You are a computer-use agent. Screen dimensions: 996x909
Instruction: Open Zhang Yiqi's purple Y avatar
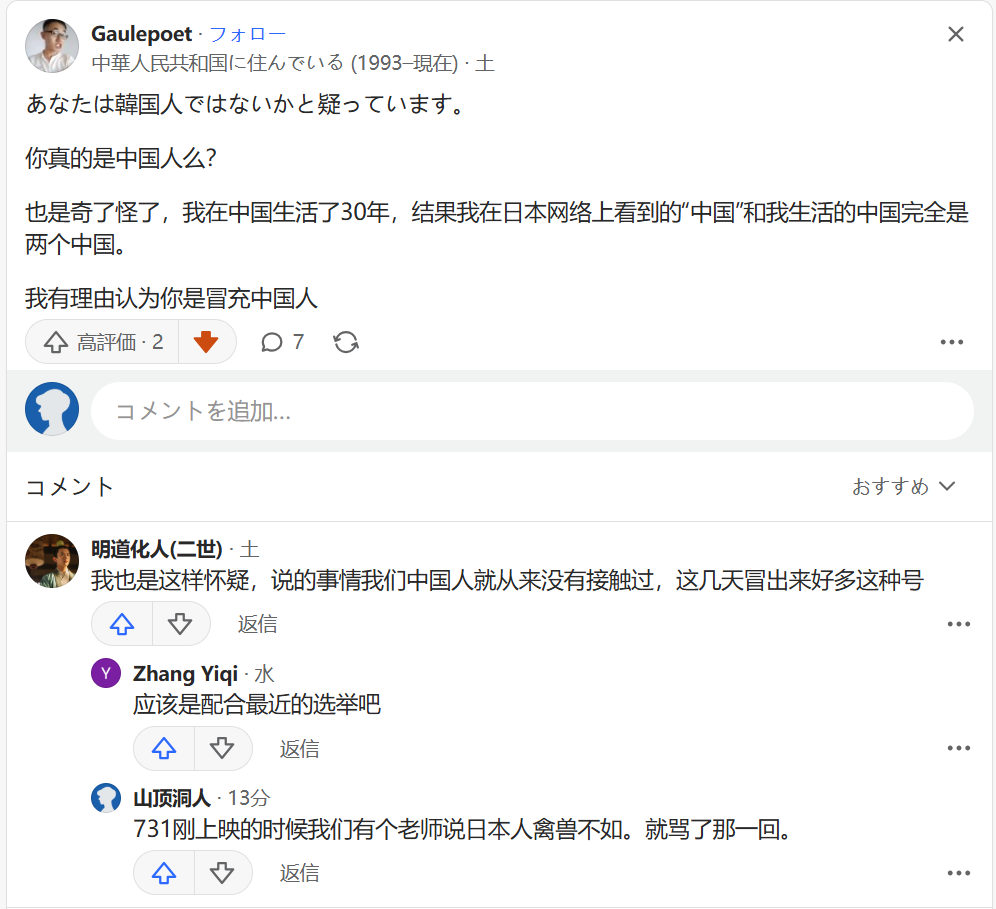pyautogui.click(x=106, y=673)
